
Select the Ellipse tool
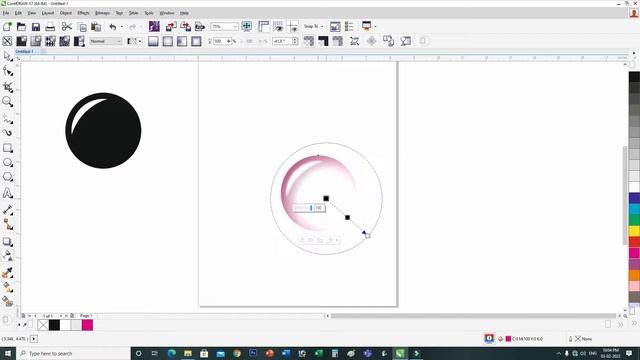pyautogui.click(x=7, y=162)
